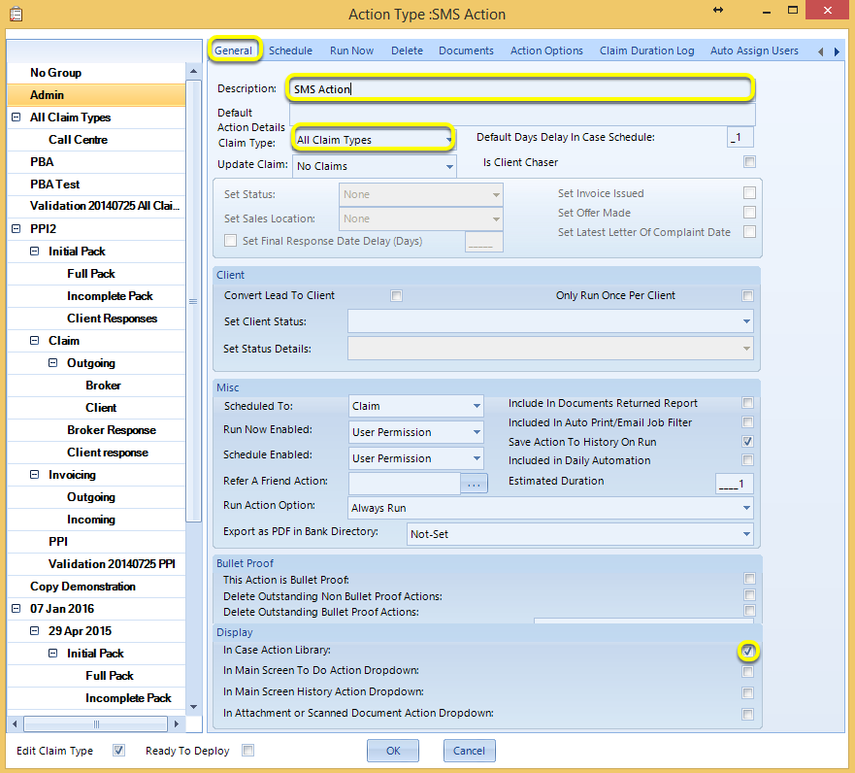Switch to the Documents tab
This screenshot has height=773, width=855.
[466, 51]
